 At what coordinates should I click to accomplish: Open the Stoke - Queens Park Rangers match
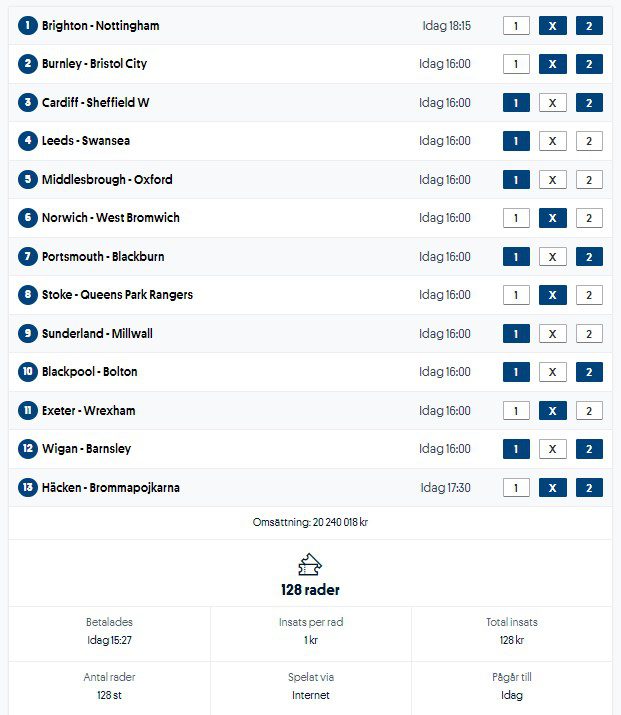pyautogui.click(x=117, y=295)
